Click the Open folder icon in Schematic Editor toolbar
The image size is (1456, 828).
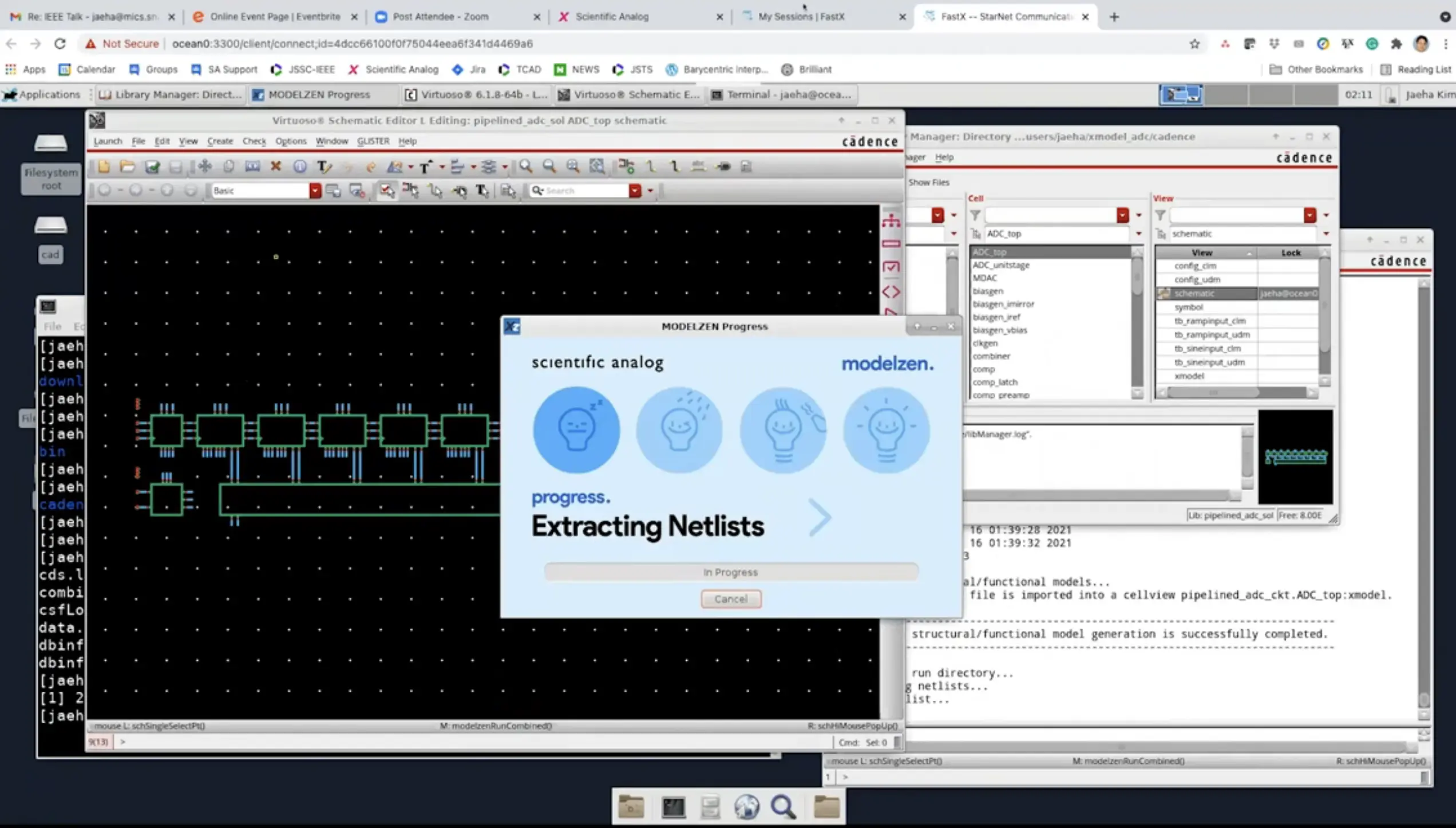[127, 166]
